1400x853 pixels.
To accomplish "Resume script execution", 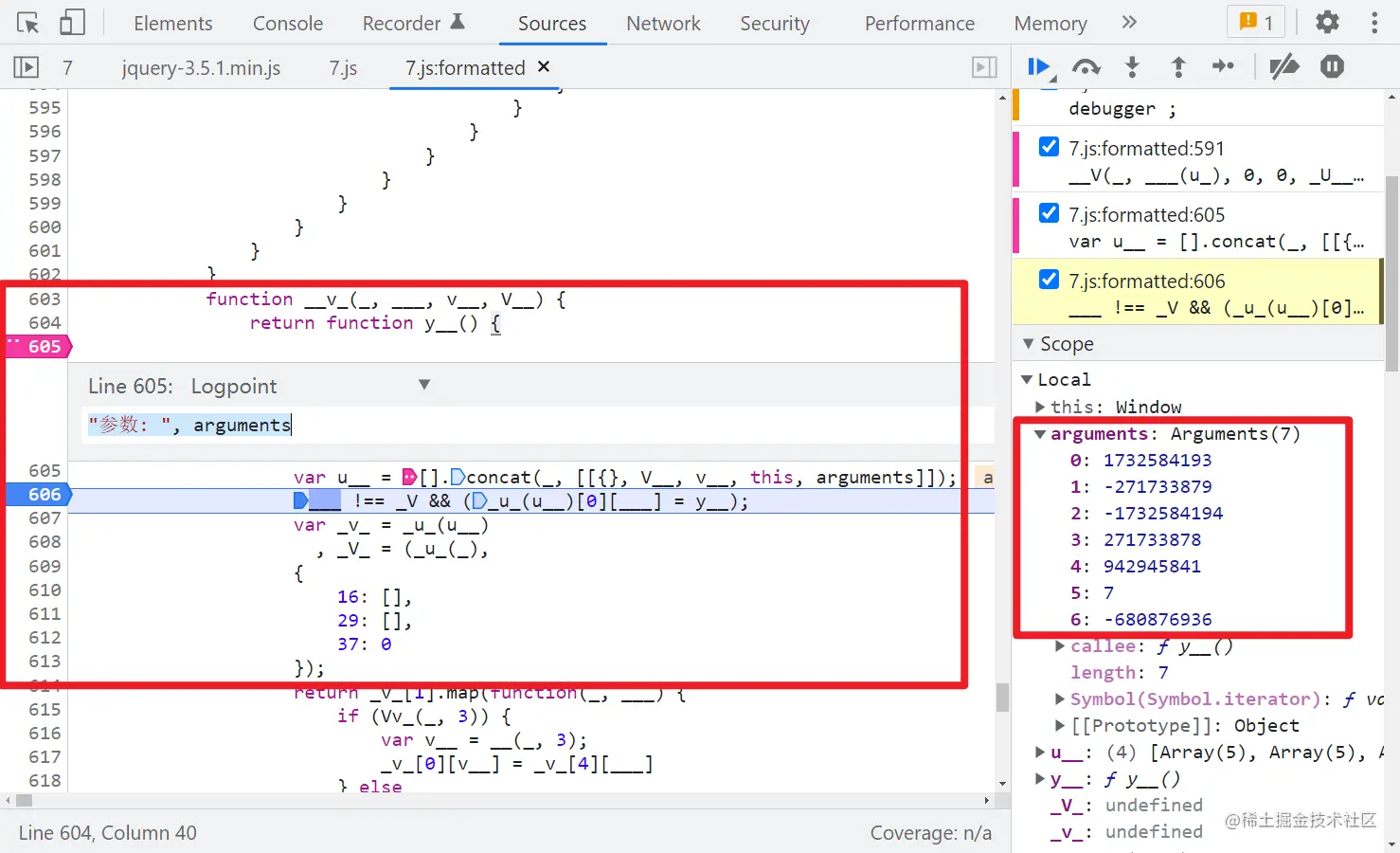I will [x=1039, y=66].
